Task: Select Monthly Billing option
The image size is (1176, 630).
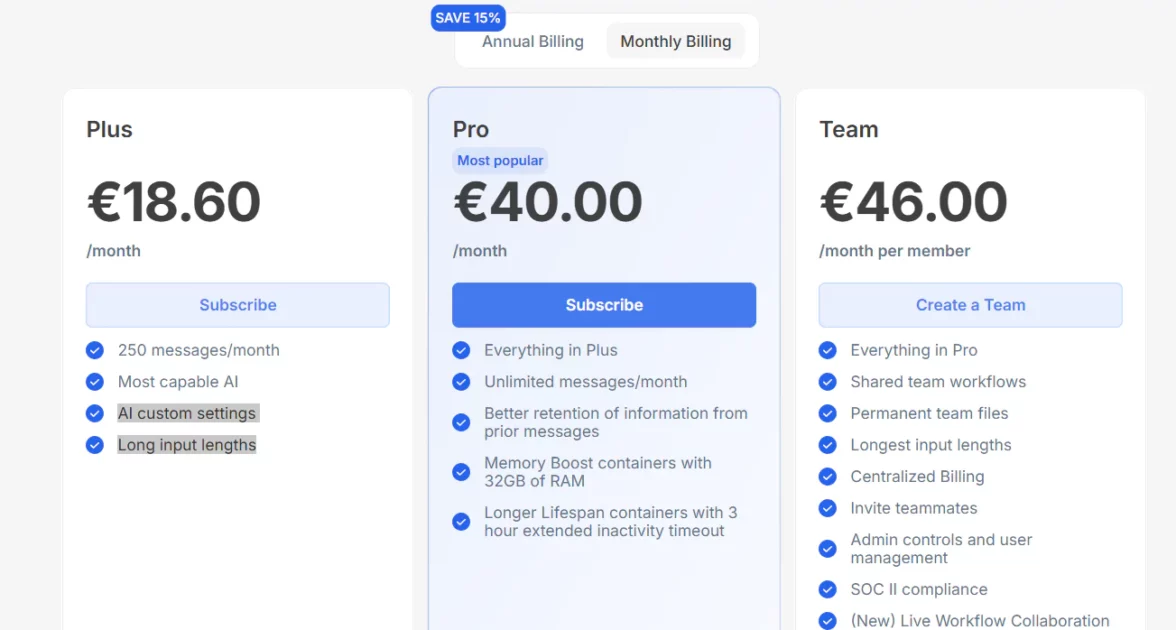Action: pyautogui.click(x=675, y=42)
